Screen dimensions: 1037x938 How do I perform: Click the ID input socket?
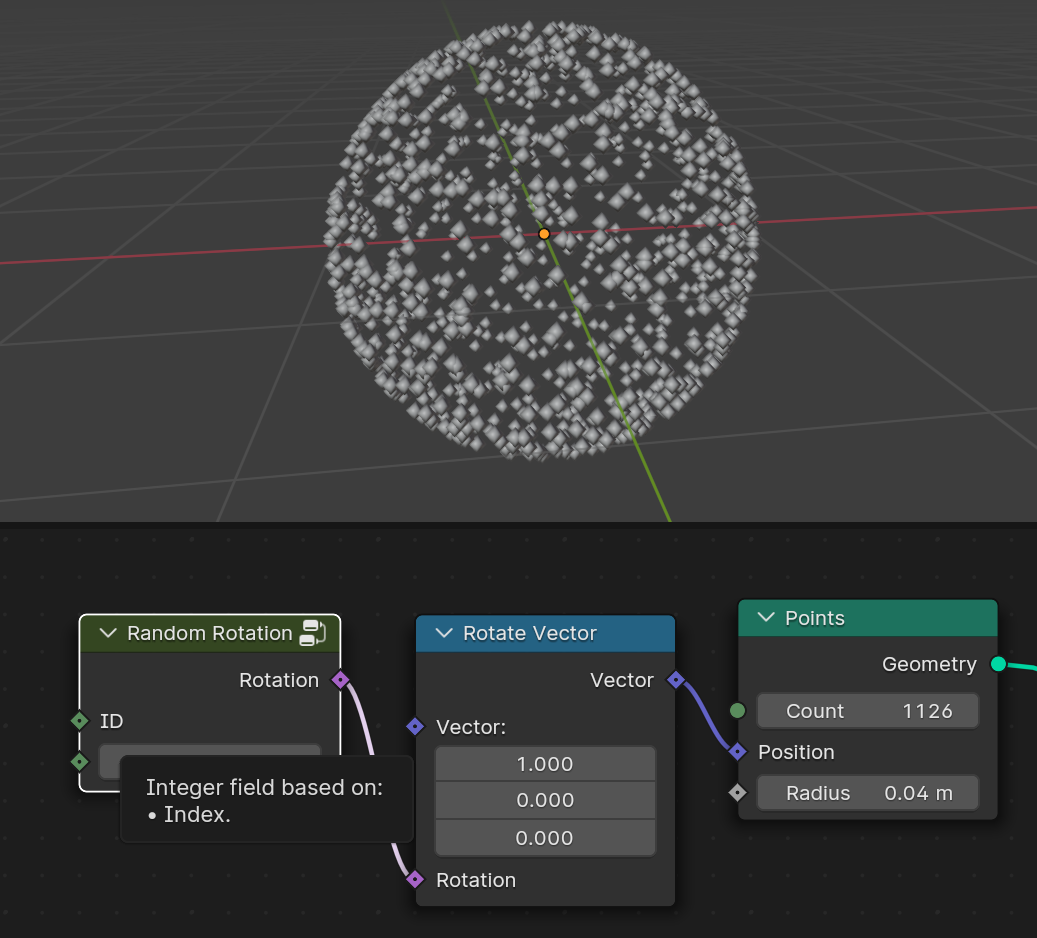(79, 720)
